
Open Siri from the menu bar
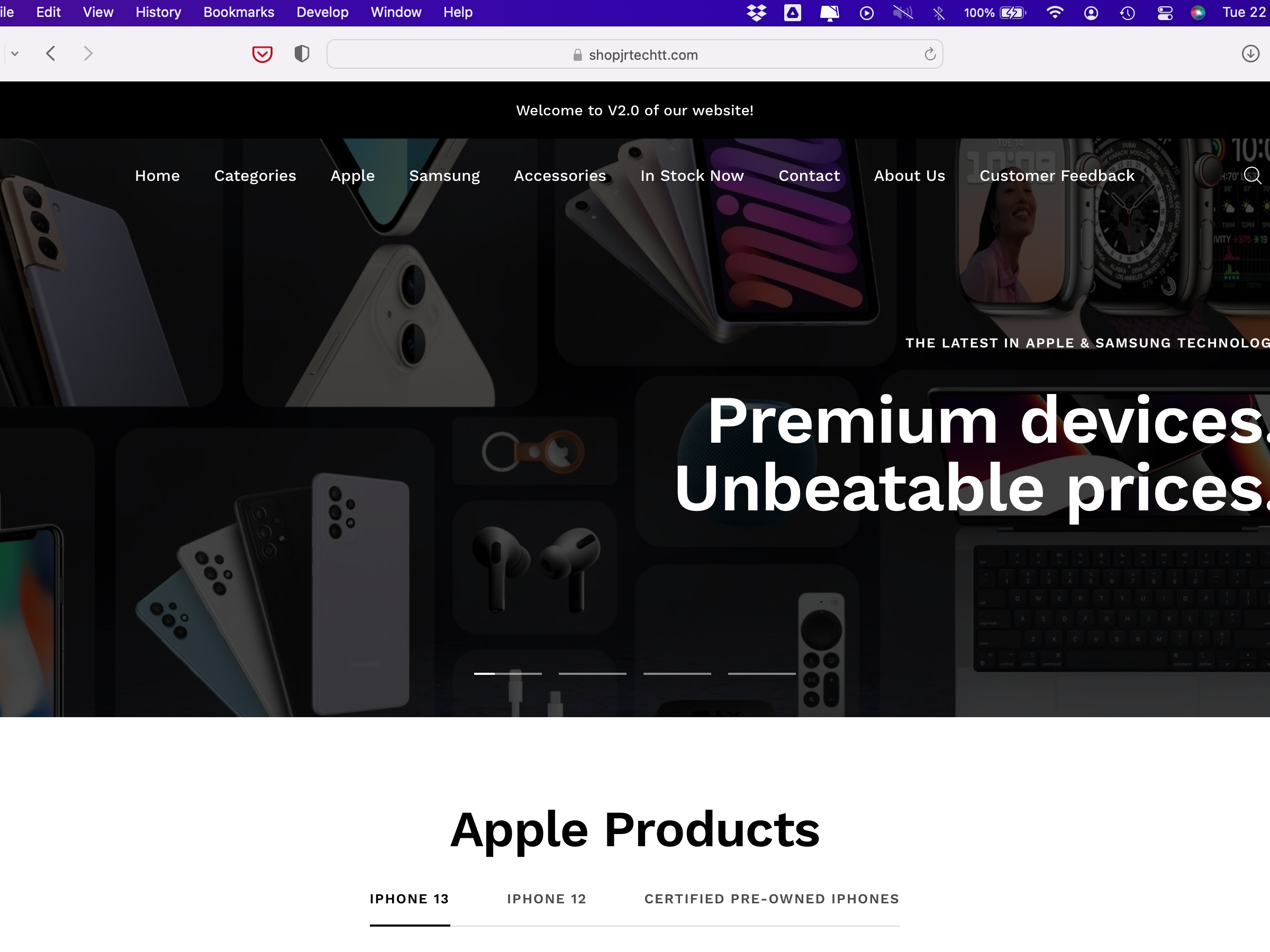pyautogui.click(x=1198, y=13)
